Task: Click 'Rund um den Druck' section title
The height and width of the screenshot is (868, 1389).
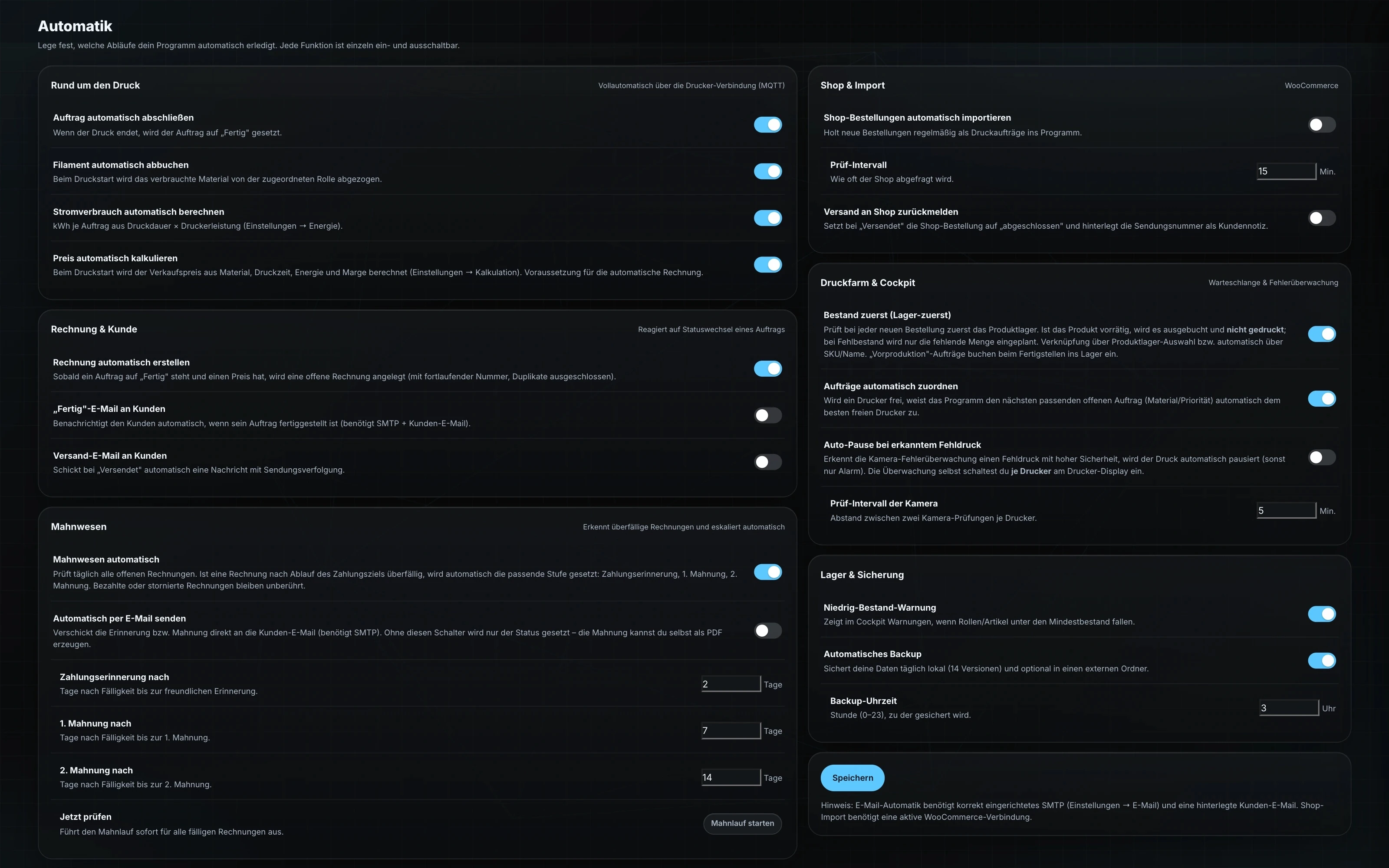Action: coord(95,85)
